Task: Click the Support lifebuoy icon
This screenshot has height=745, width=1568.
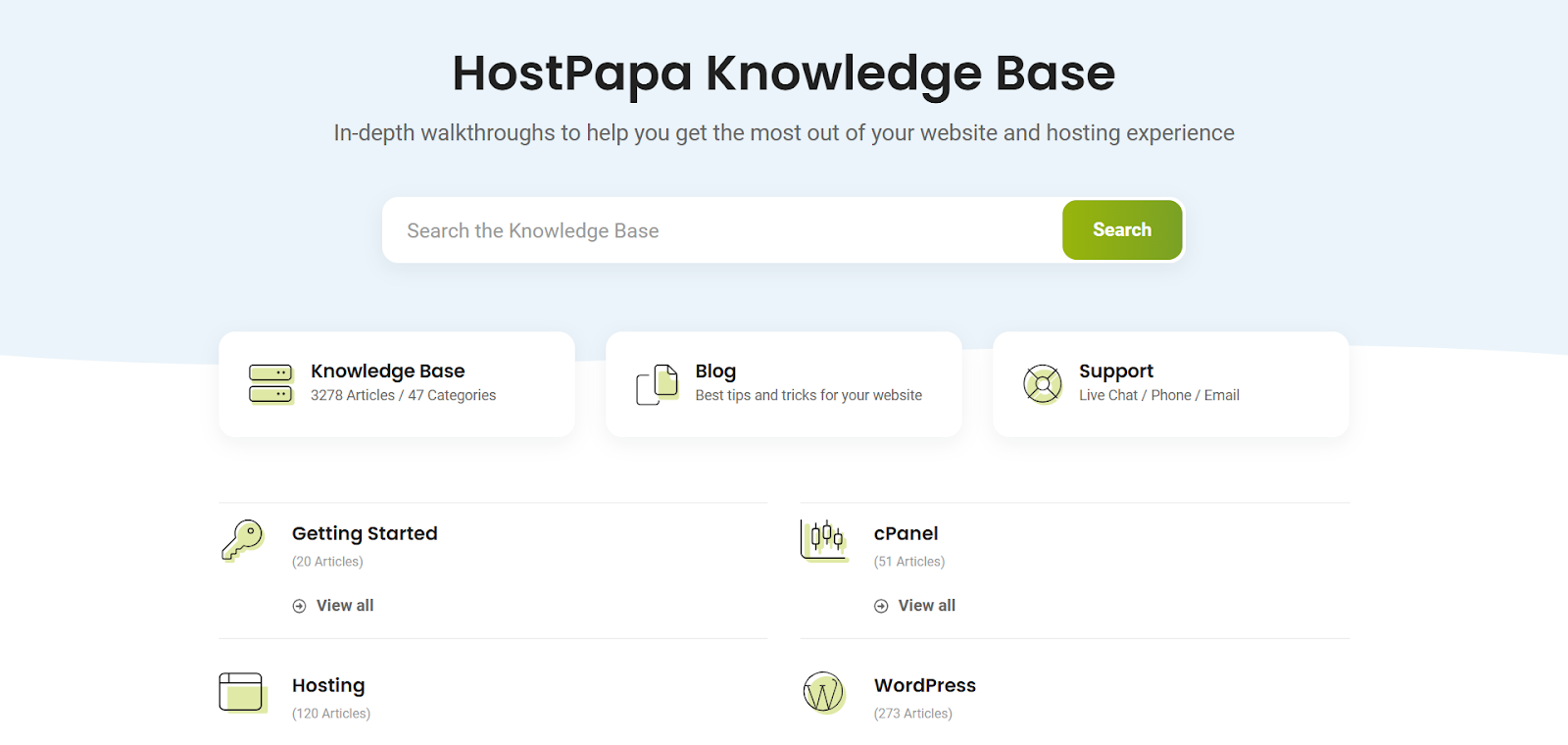Action: (x=1043, y=384)
